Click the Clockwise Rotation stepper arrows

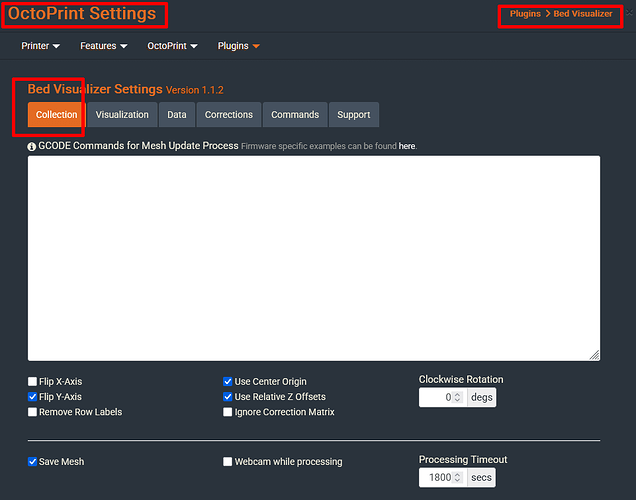[x=458, y=397]
